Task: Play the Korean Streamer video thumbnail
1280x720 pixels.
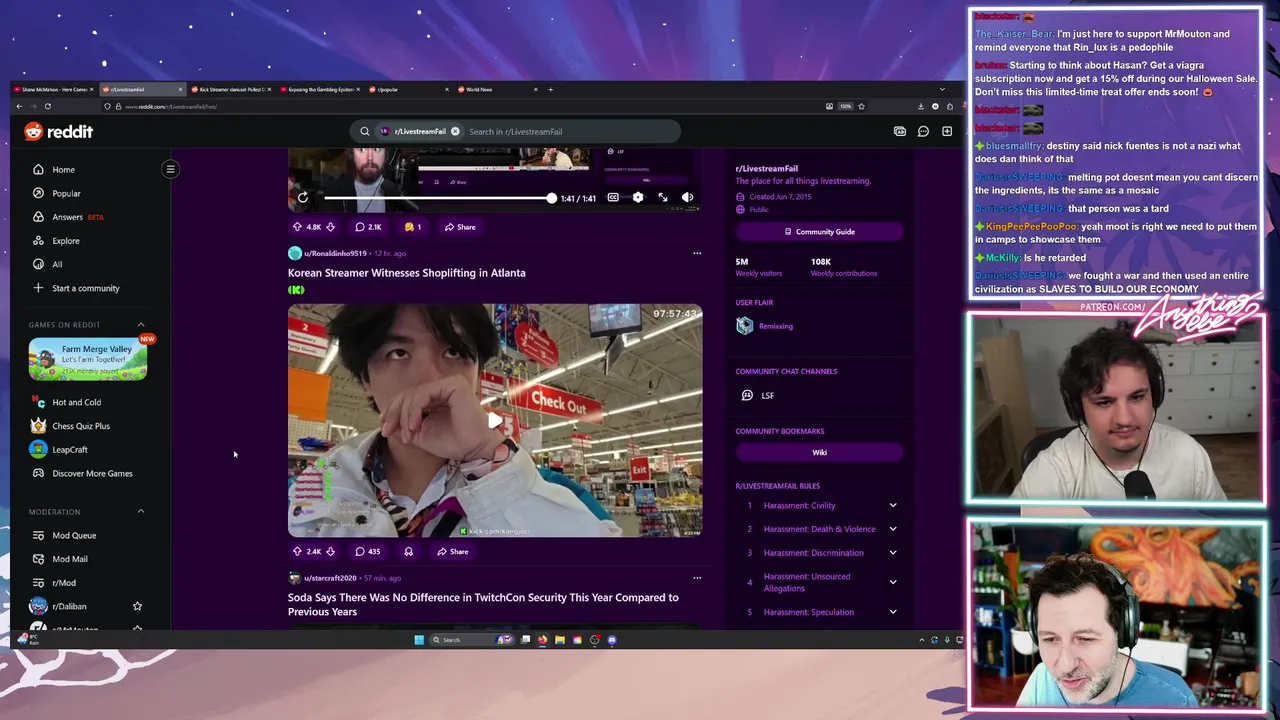Action: tap(495, 421)
